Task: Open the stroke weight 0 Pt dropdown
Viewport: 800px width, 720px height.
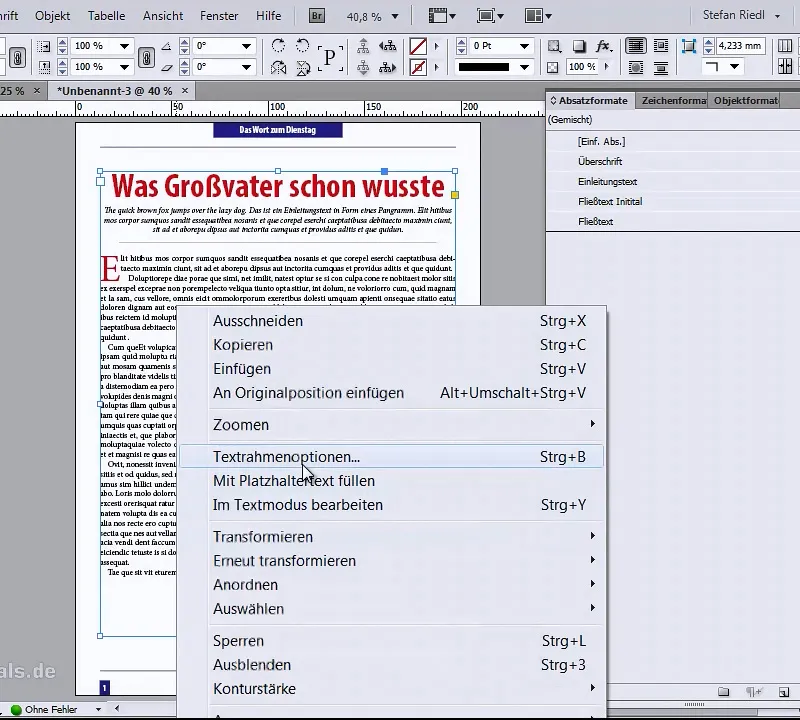Action: point(524,46)
